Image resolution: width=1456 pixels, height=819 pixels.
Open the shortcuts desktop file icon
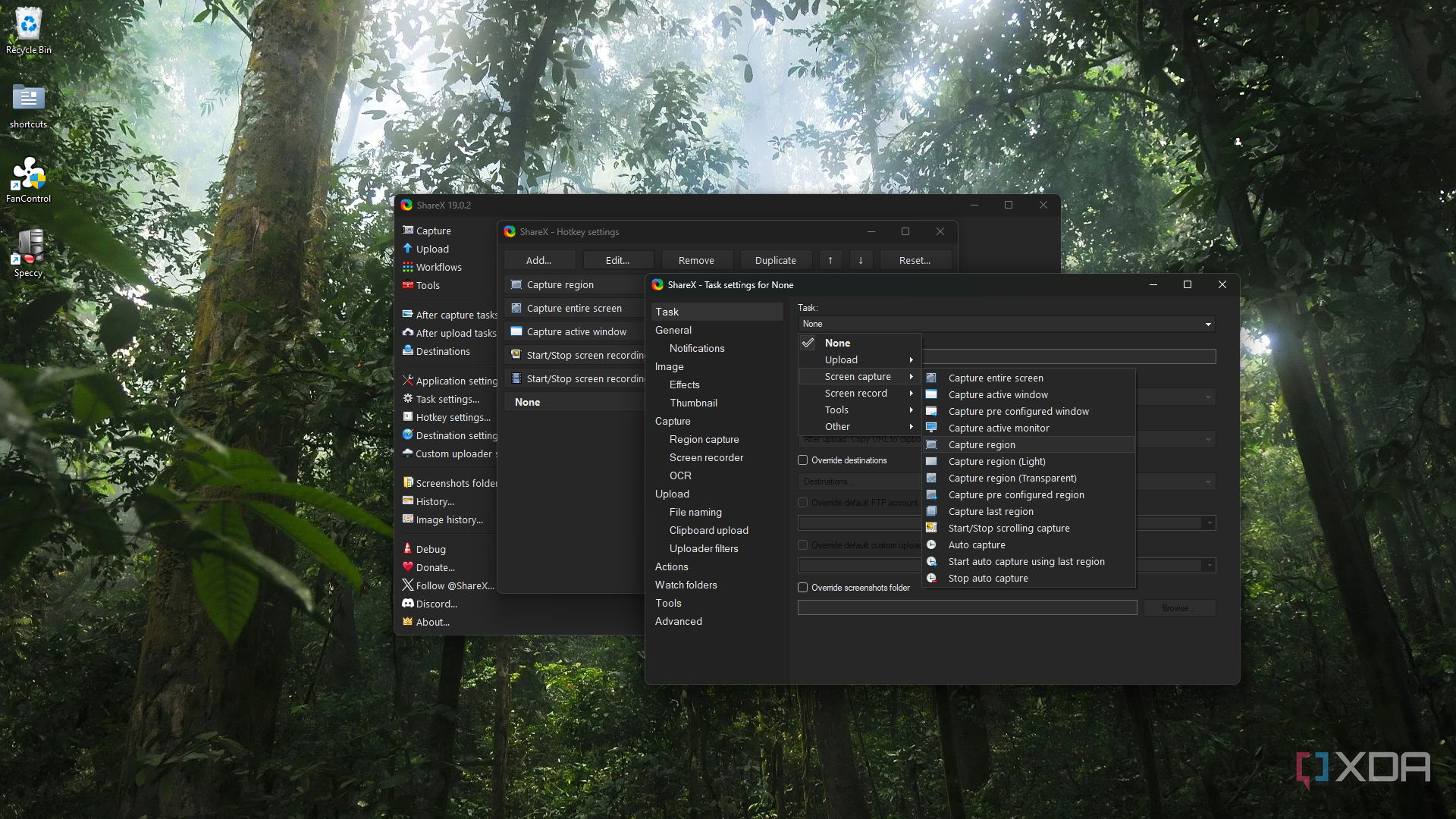click(29, 106)
